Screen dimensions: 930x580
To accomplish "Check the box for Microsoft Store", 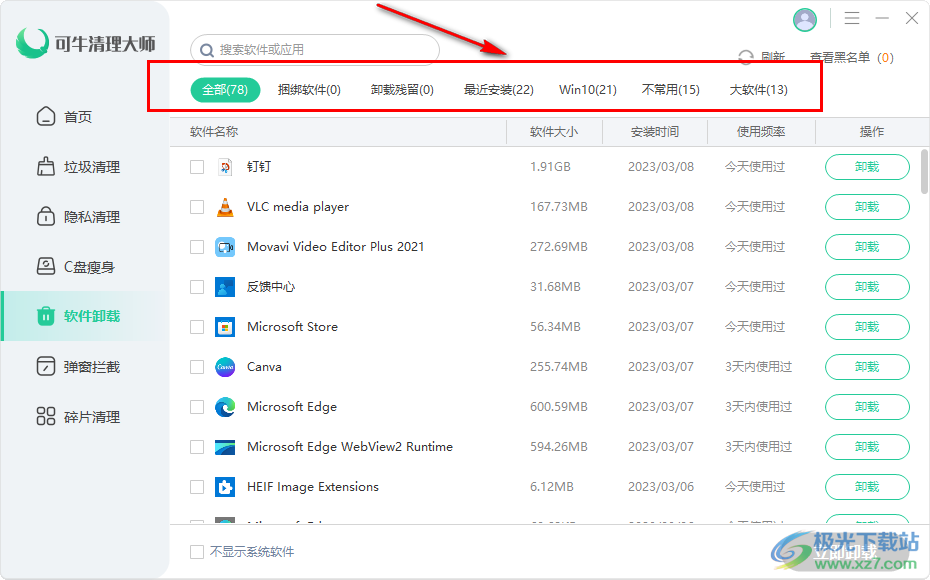I will pyautogui.click(x=197, y=327).
